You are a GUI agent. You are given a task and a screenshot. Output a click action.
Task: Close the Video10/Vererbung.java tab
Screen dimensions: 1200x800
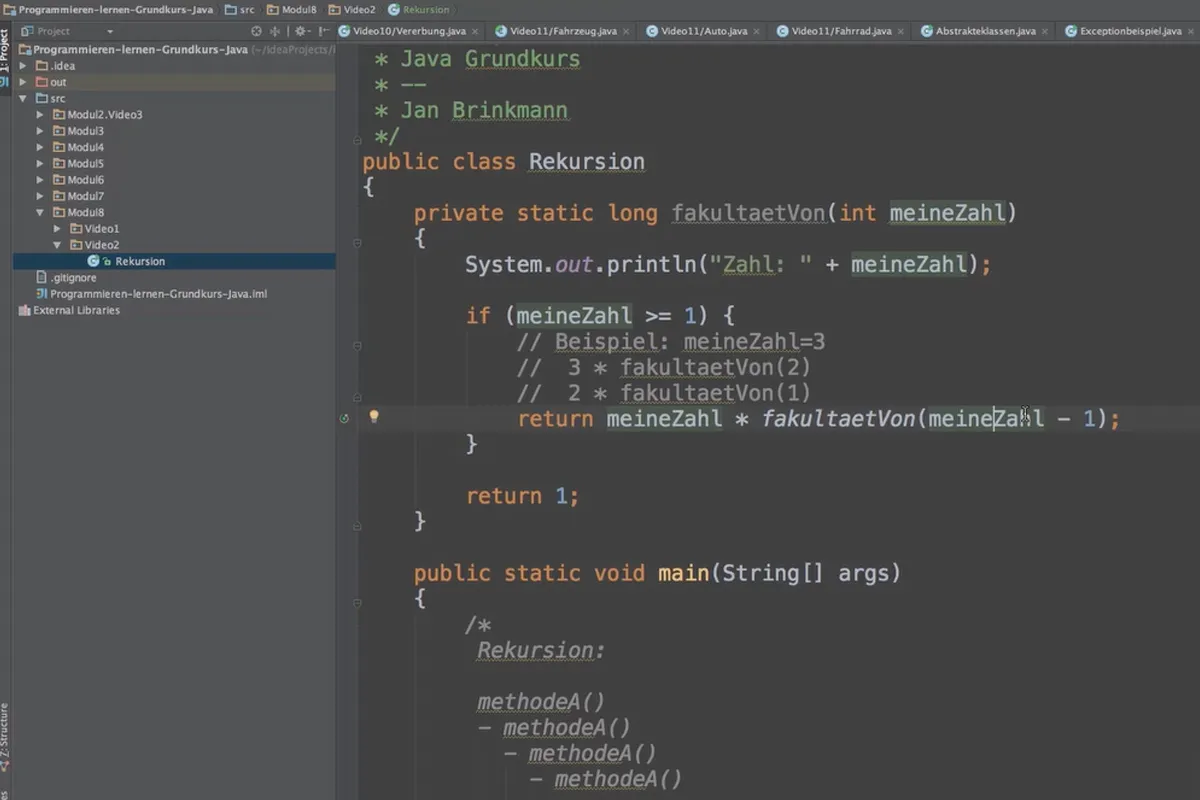(x=473, y=31)
